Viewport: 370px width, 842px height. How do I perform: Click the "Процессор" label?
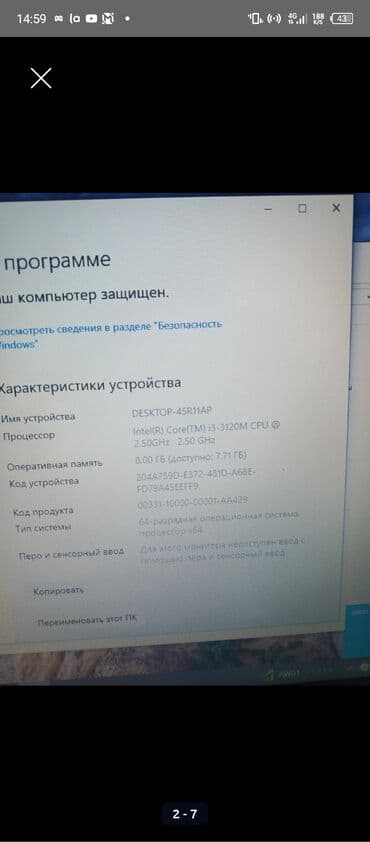point(29,437)
